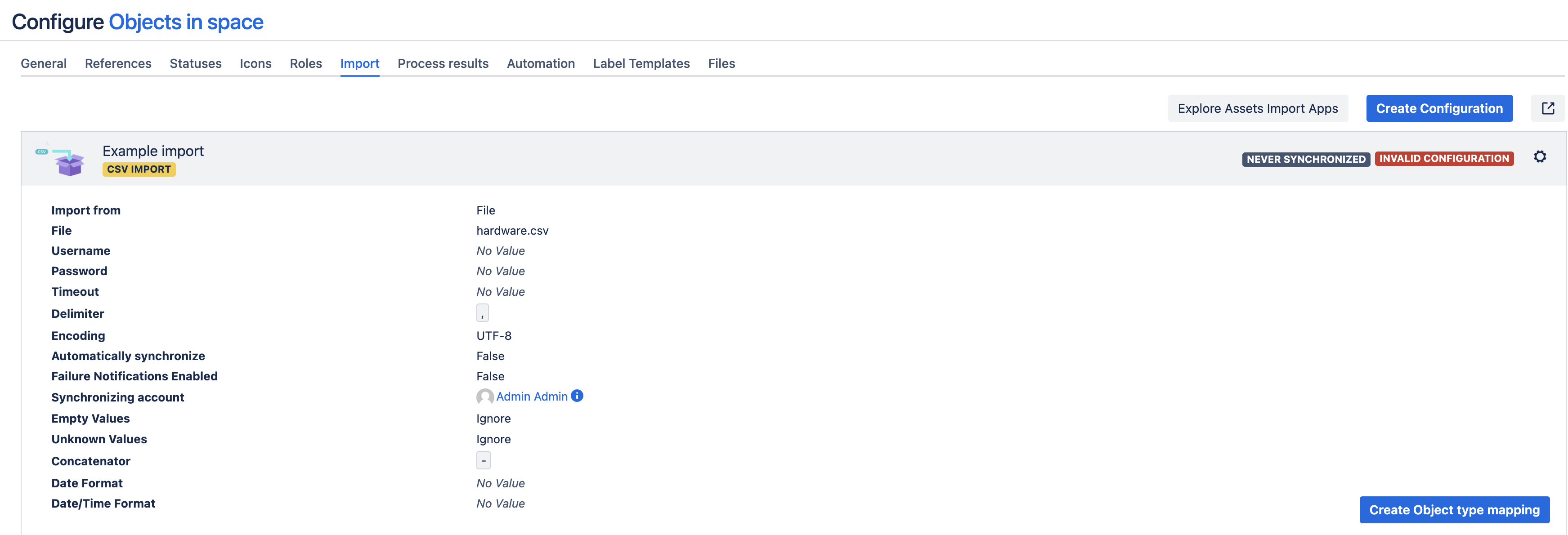Open the Objects in space link
Viewport: 1568px width, 535px height.
click(186, 21)
